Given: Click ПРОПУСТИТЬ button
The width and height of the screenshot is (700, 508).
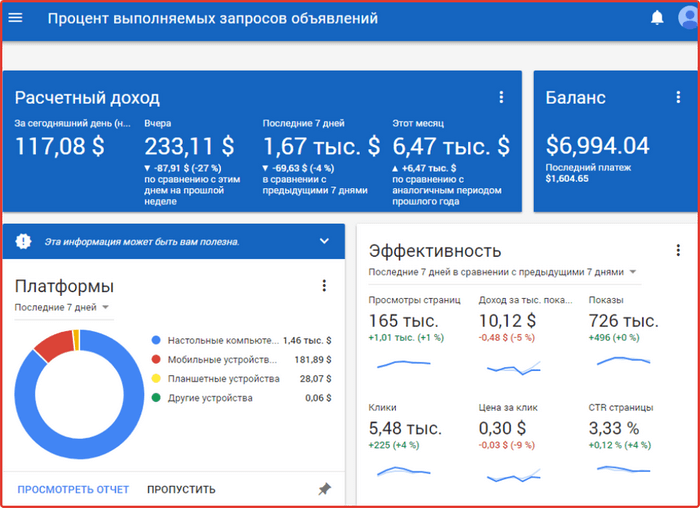Looking at the screenshot, I should point(181,490).
